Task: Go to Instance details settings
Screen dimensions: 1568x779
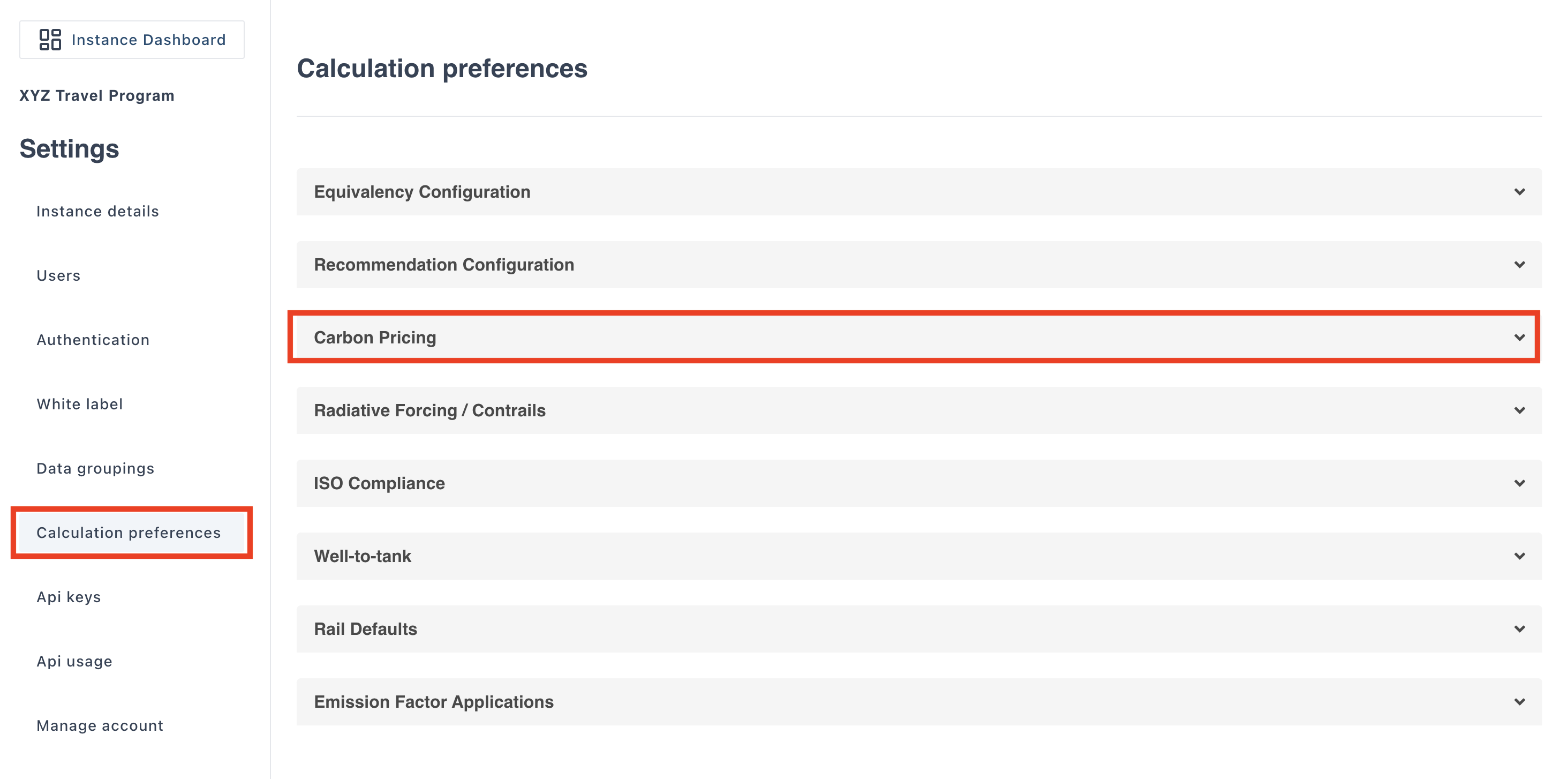Action: [x=97, y=211]
